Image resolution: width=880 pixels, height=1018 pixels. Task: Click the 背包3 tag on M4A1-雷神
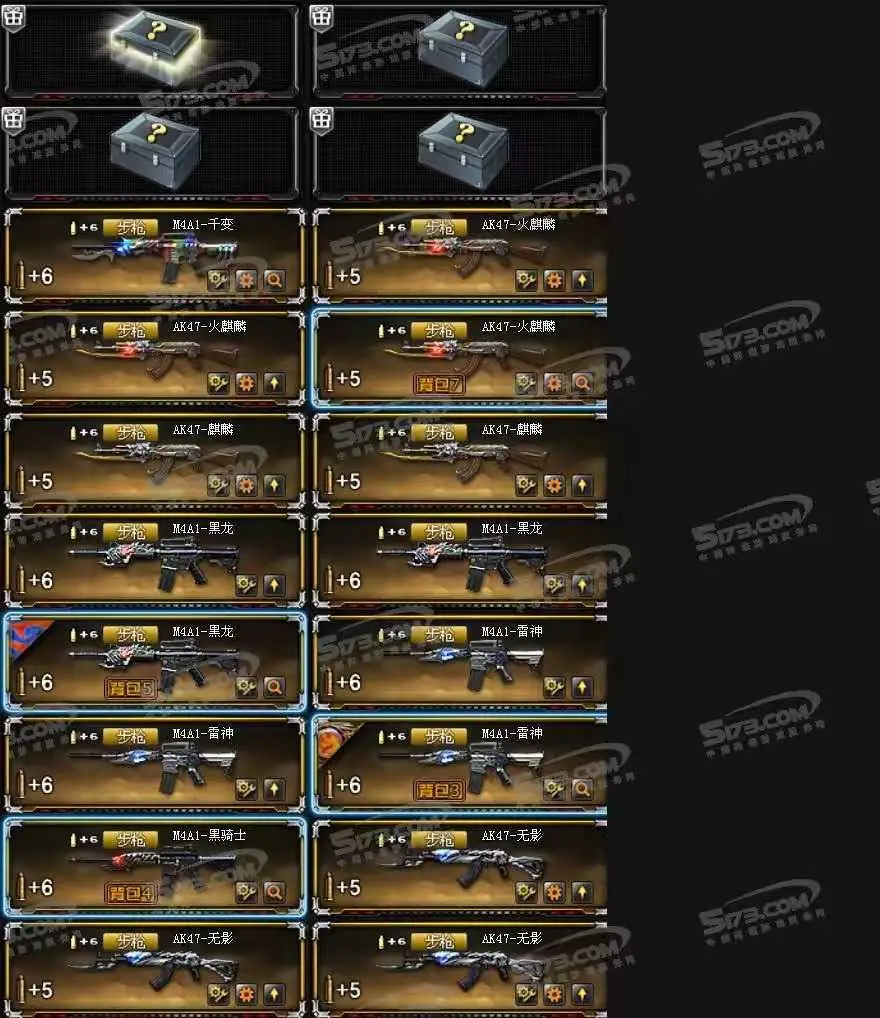pyautogui.click(x=438, y=791)
